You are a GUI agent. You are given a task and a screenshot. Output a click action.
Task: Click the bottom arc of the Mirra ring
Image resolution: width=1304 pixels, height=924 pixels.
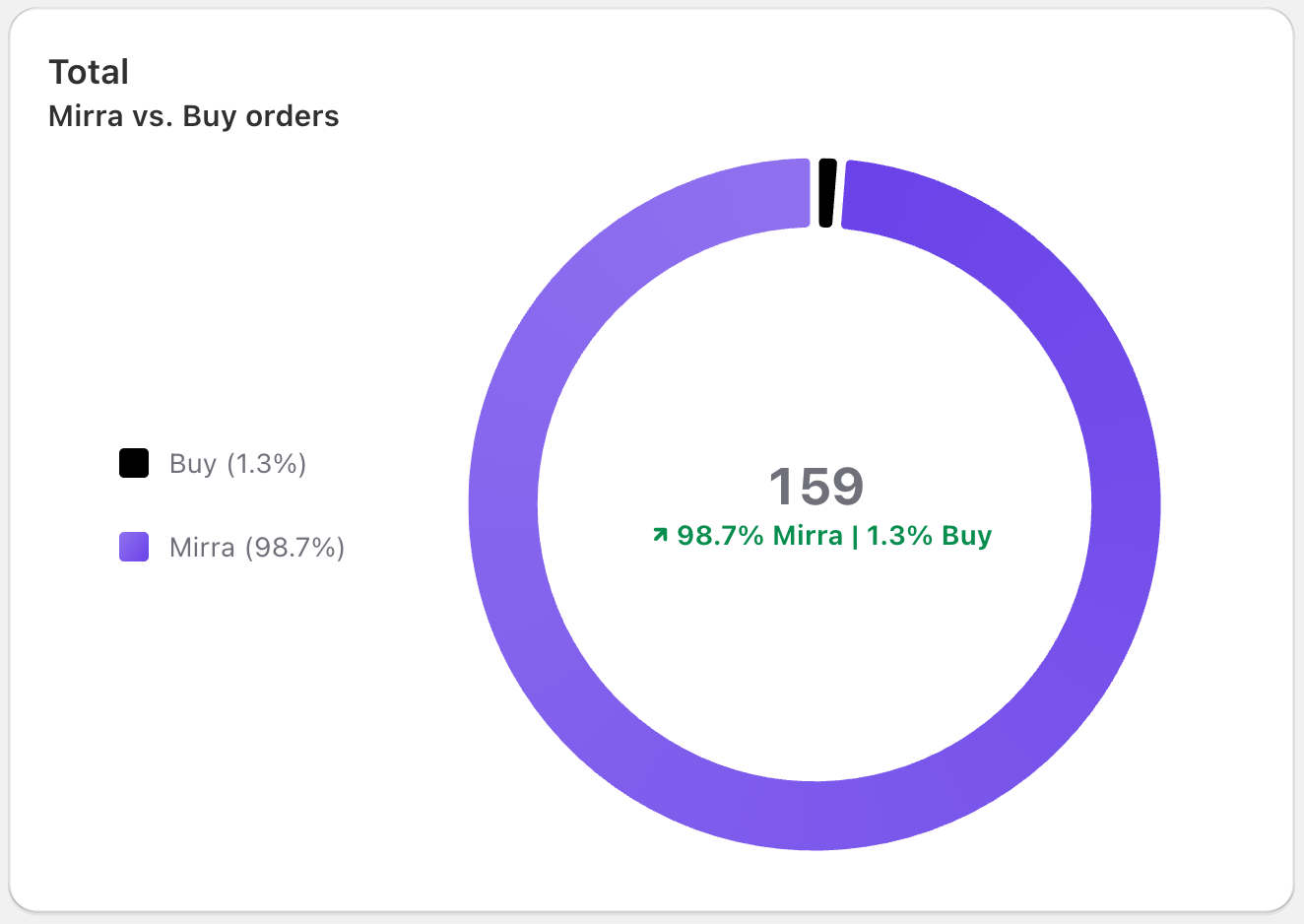tap(815, 815)
